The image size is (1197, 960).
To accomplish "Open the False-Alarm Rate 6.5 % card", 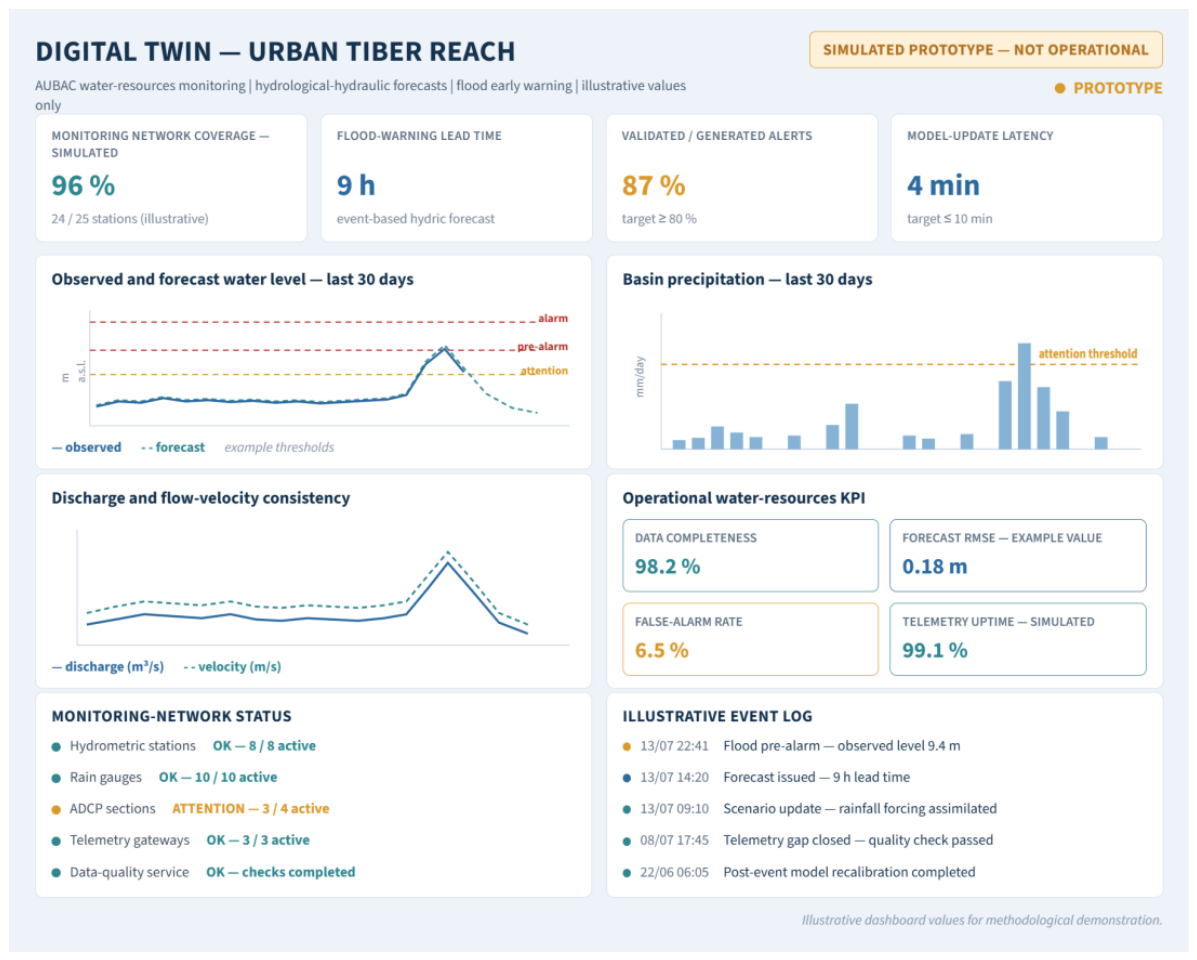I will tap(750, 639).
